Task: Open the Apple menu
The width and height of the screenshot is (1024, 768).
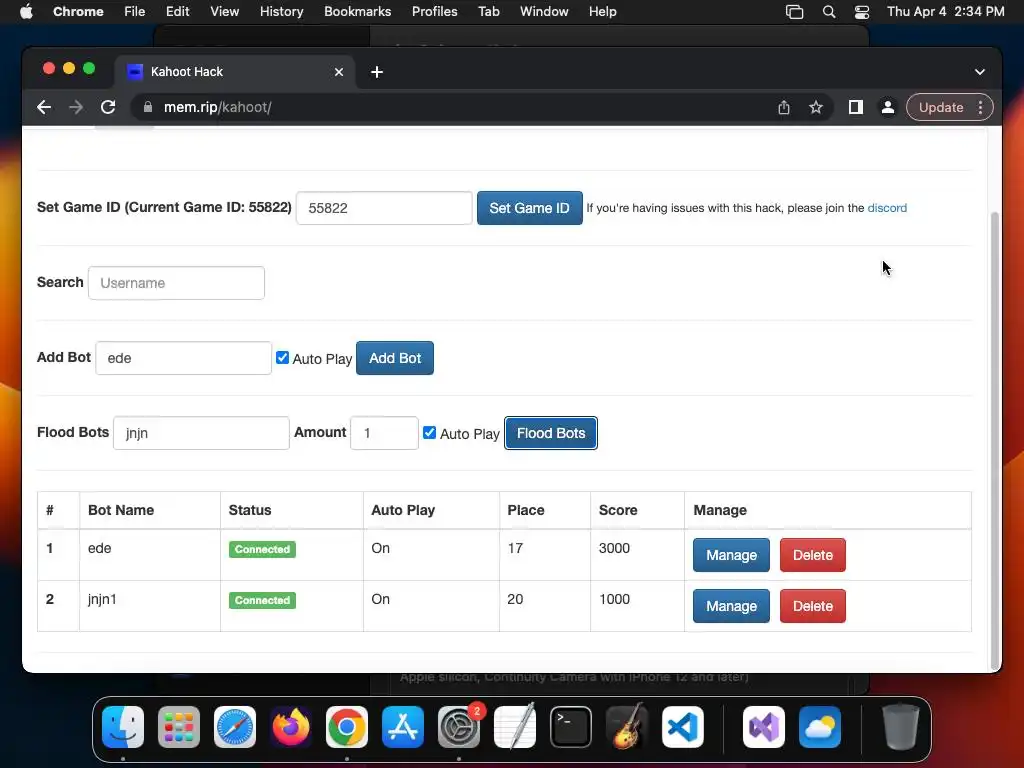Action: click(x=26, y=11)
